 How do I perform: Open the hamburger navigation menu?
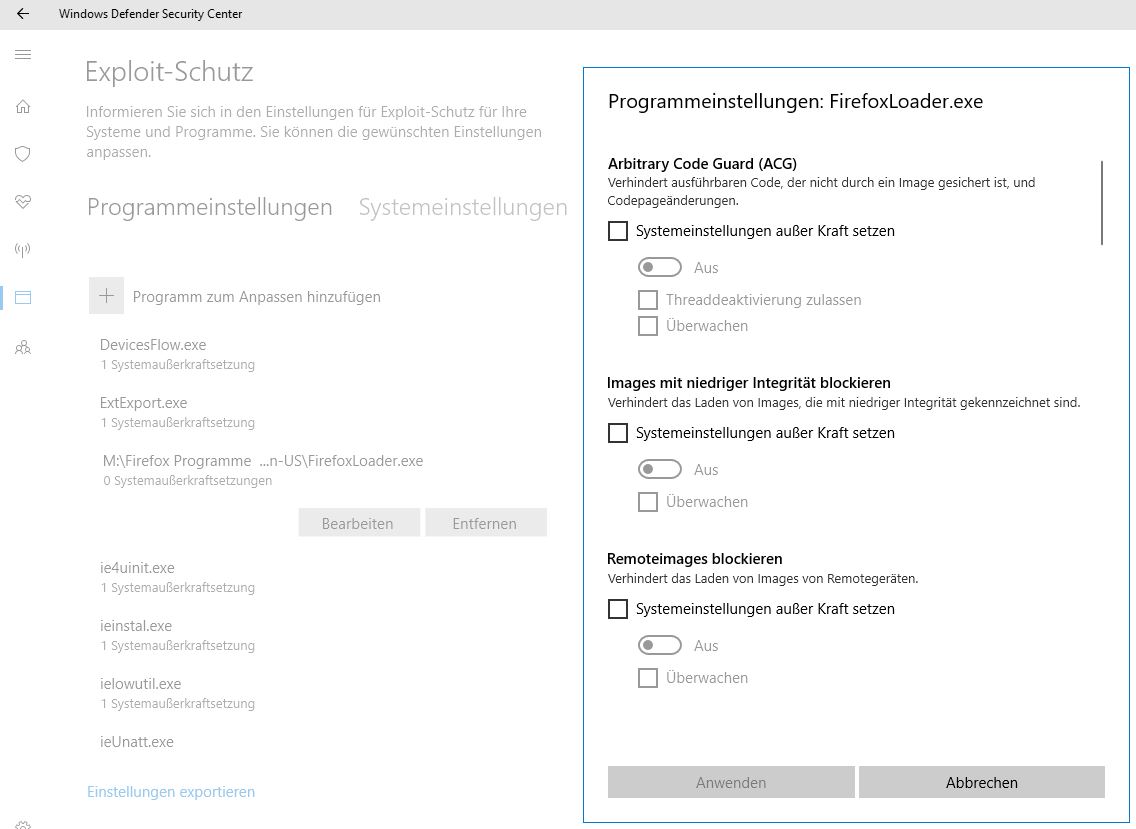coord(23,54)
